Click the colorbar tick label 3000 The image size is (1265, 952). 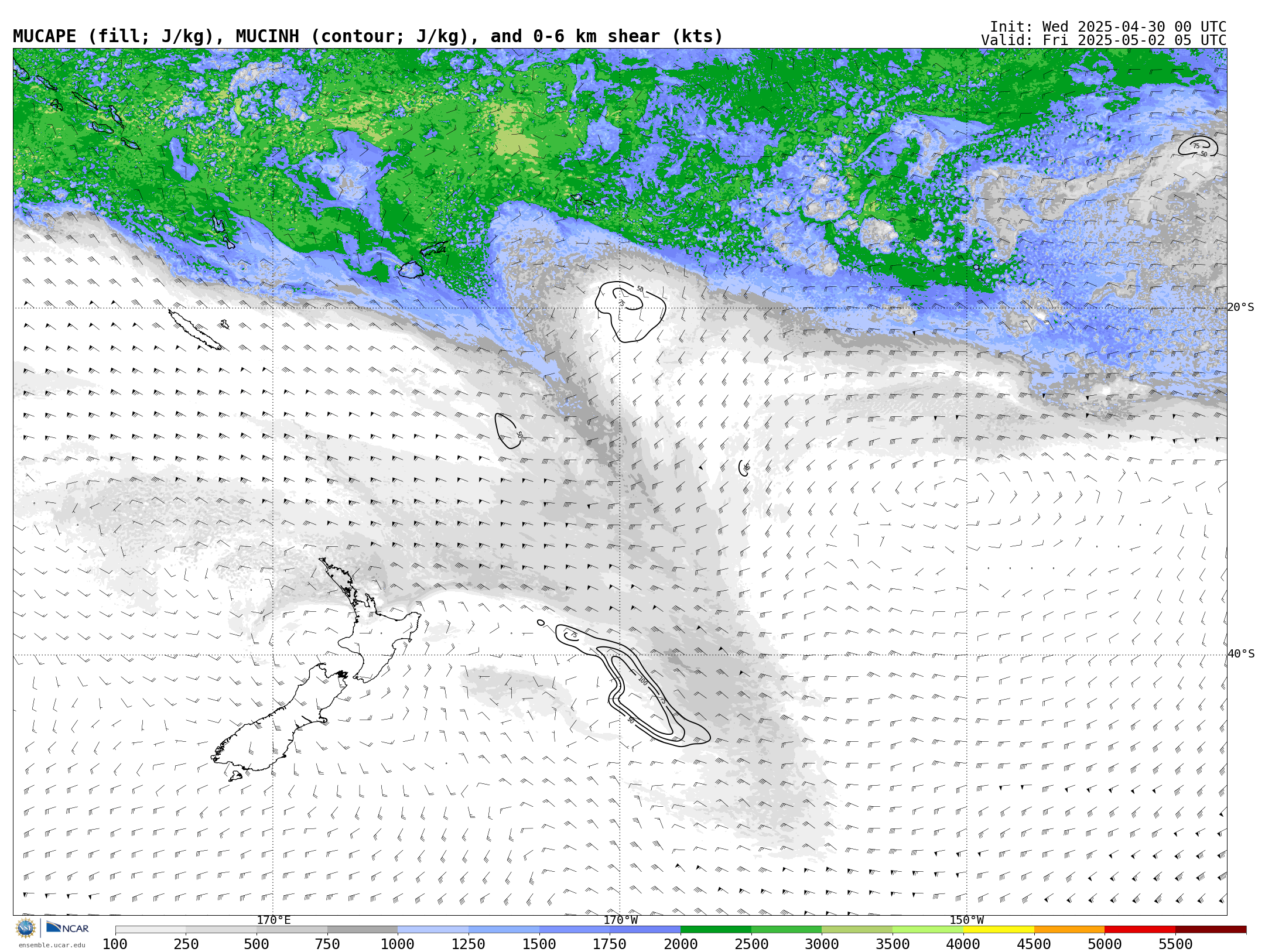pyautogui.click(x=822, y=944)
